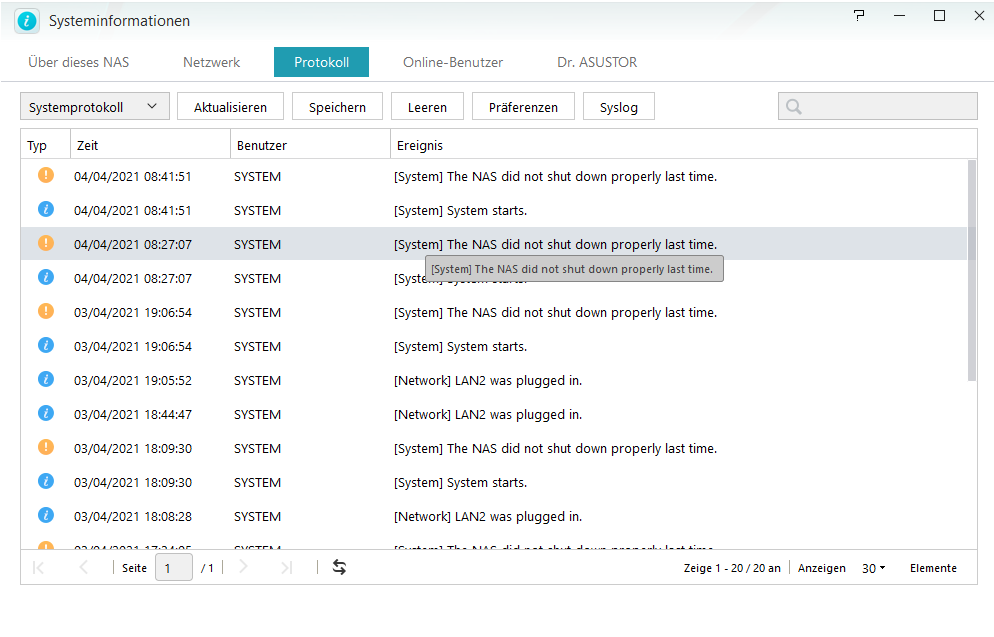Click the Syslog button
994x637 pixels.
[619, 106]
